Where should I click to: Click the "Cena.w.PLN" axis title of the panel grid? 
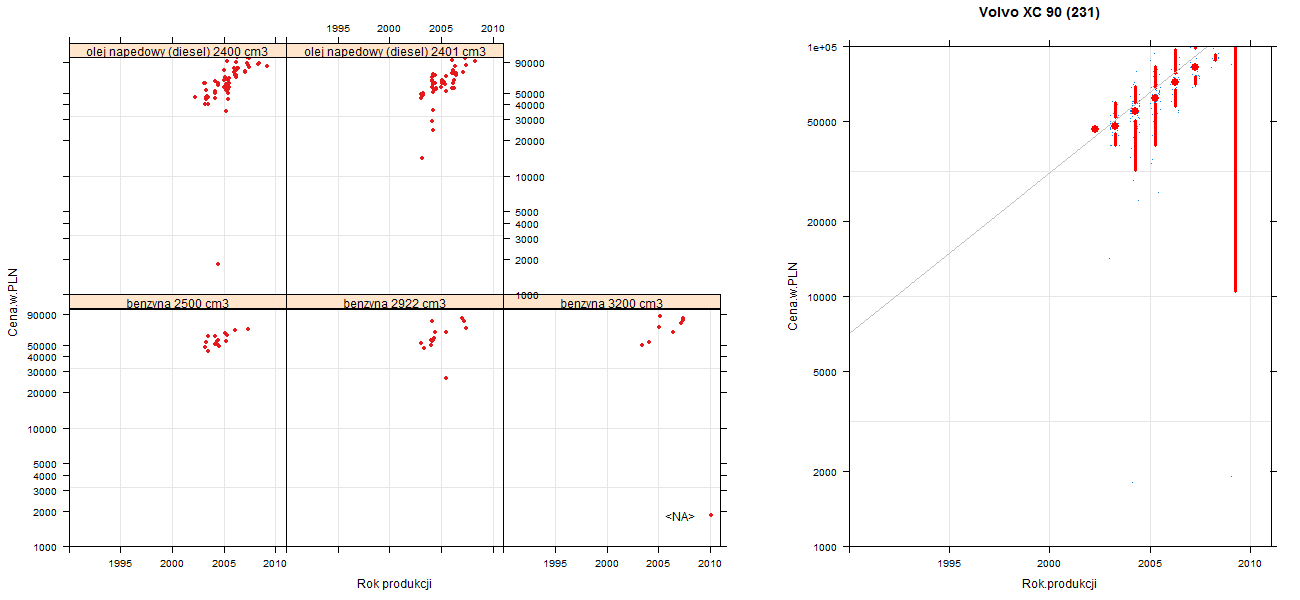point(14,303)
